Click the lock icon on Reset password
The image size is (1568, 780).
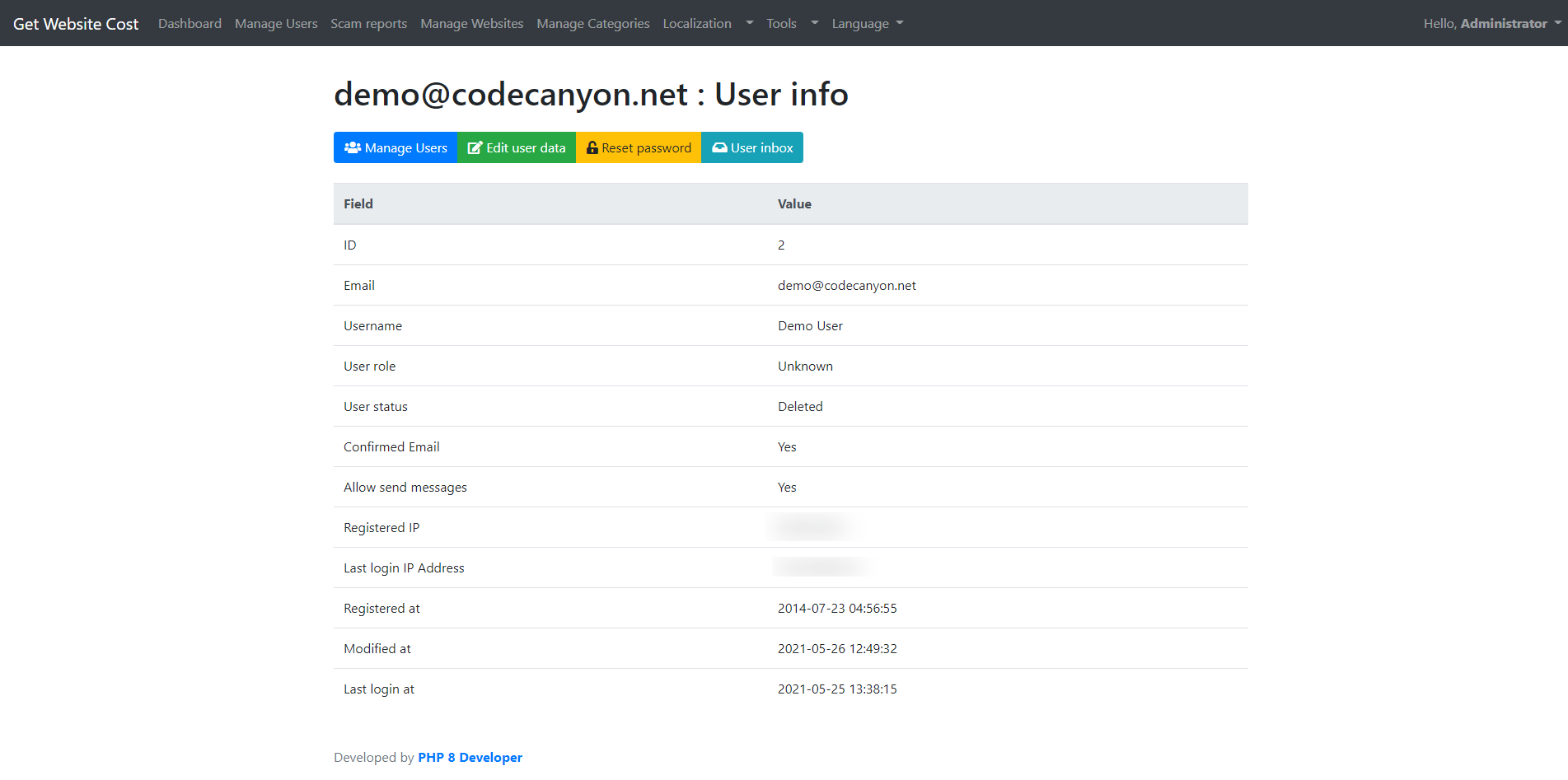click(592, 147)
